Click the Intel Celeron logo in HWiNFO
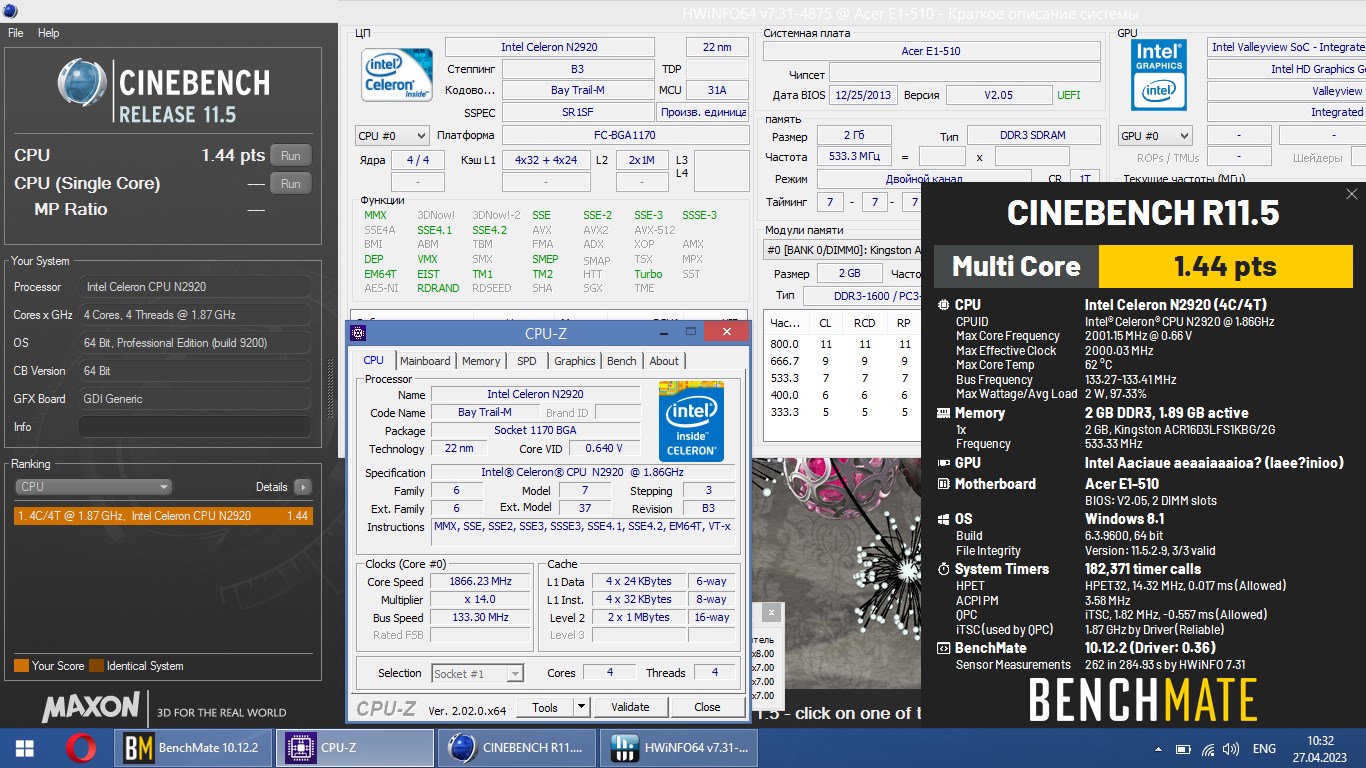This screenshot has width=1366, height=768. click(x=397, y=75)
